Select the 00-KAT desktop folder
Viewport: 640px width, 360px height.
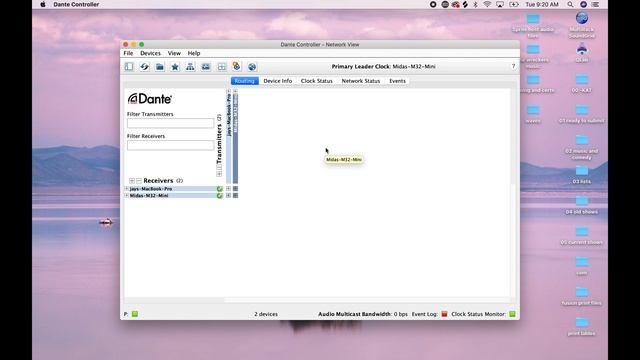pyautogui.click(x=582, y=83)
